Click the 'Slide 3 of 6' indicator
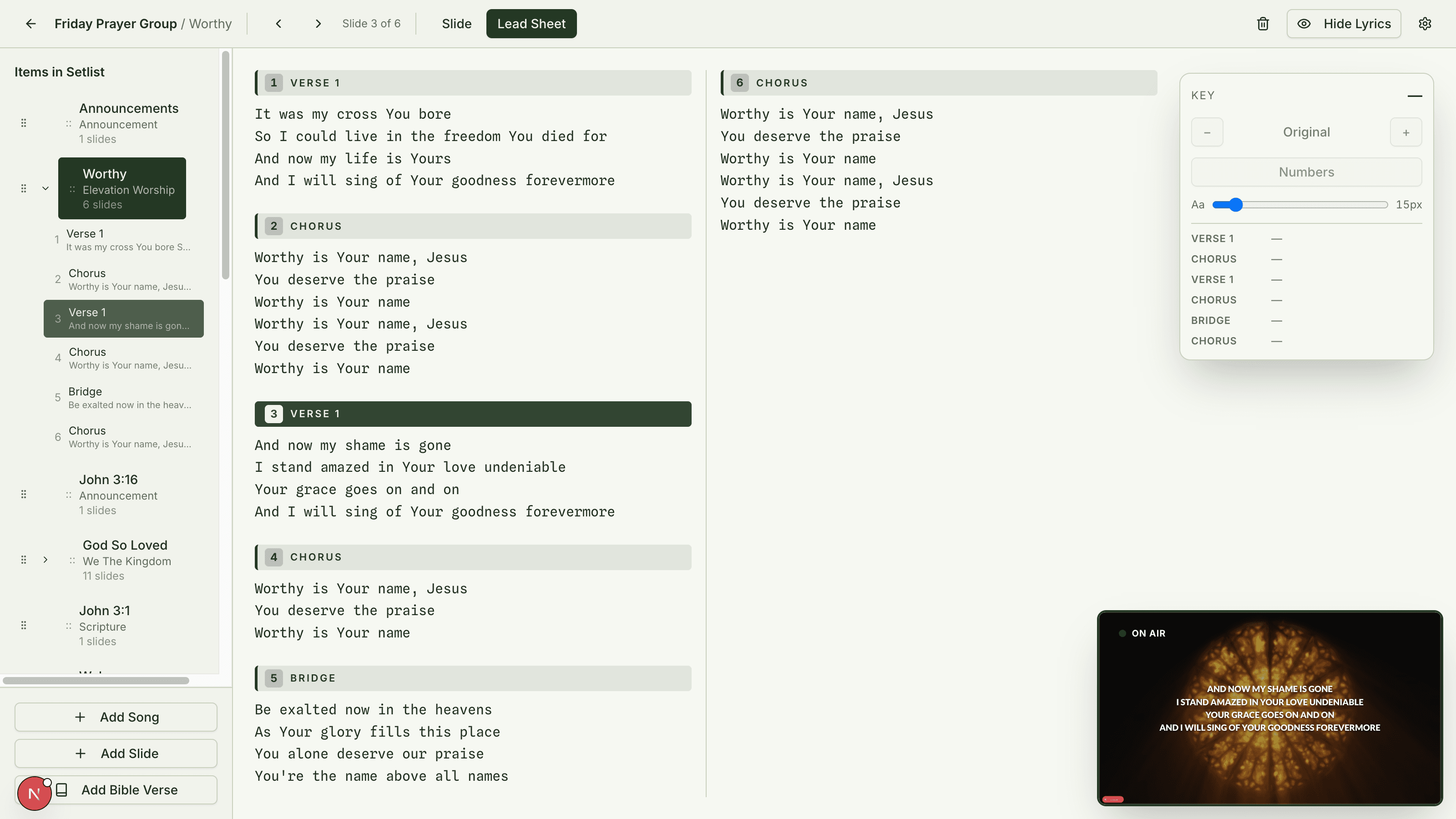The width and height of the screenshot is (1456, 819). (371, 24)
